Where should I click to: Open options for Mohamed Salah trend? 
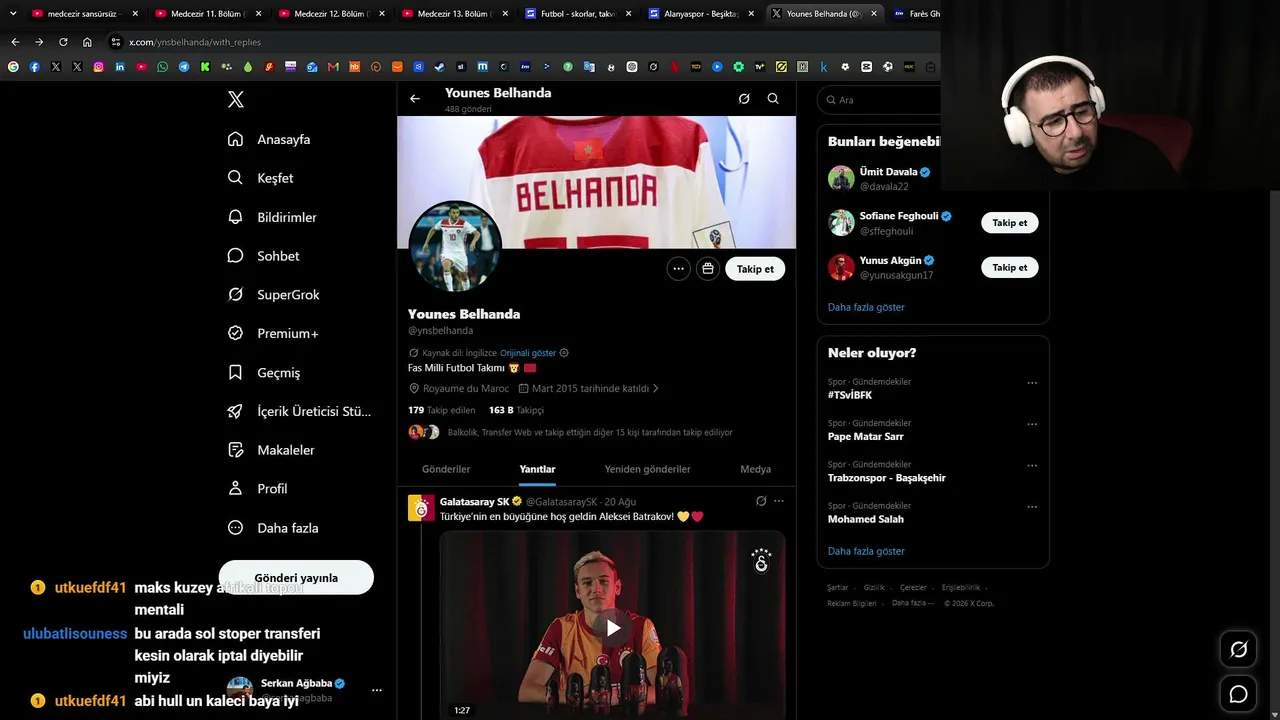(x=1032, y=507)
